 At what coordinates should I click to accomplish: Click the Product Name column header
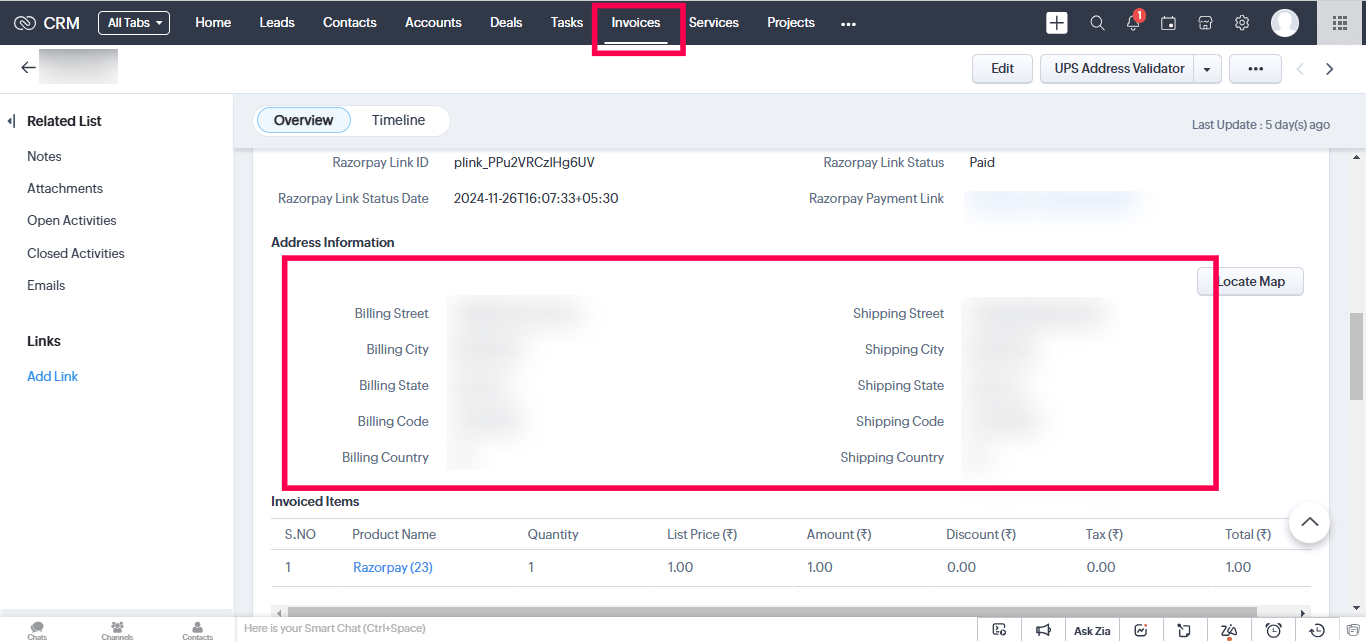coord(394,535)
